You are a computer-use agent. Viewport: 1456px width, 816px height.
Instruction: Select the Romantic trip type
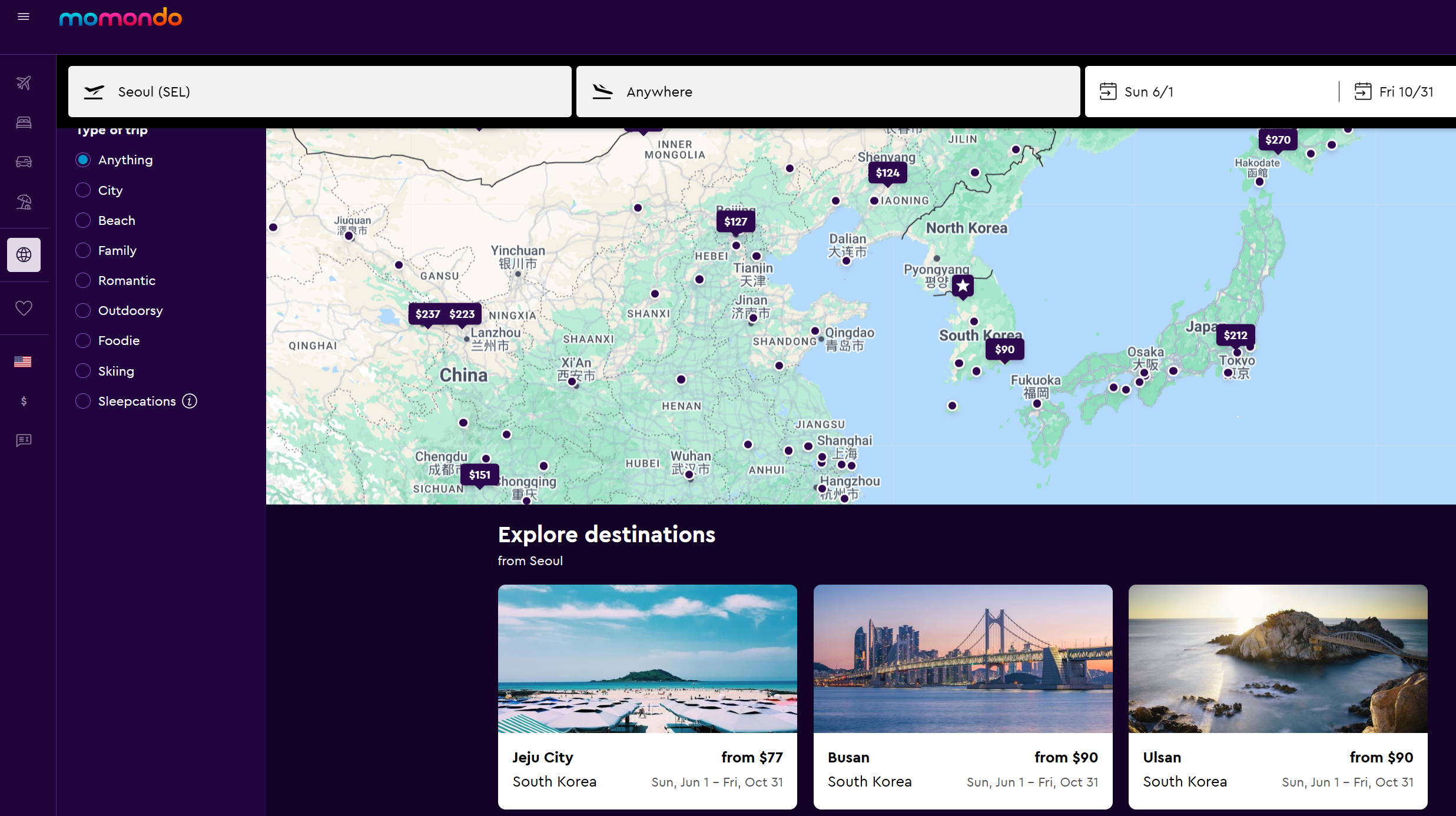coord(83,280)
